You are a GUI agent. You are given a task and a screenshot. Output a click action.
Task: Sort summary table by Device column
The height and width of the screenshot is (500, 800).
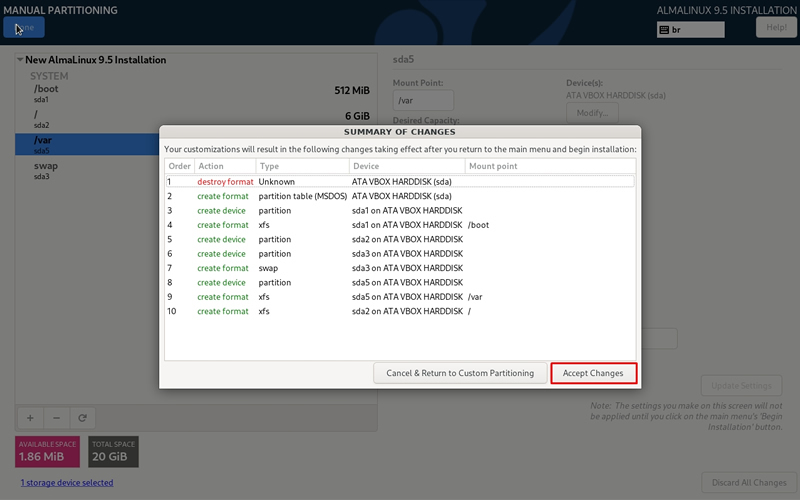point(407,166)
